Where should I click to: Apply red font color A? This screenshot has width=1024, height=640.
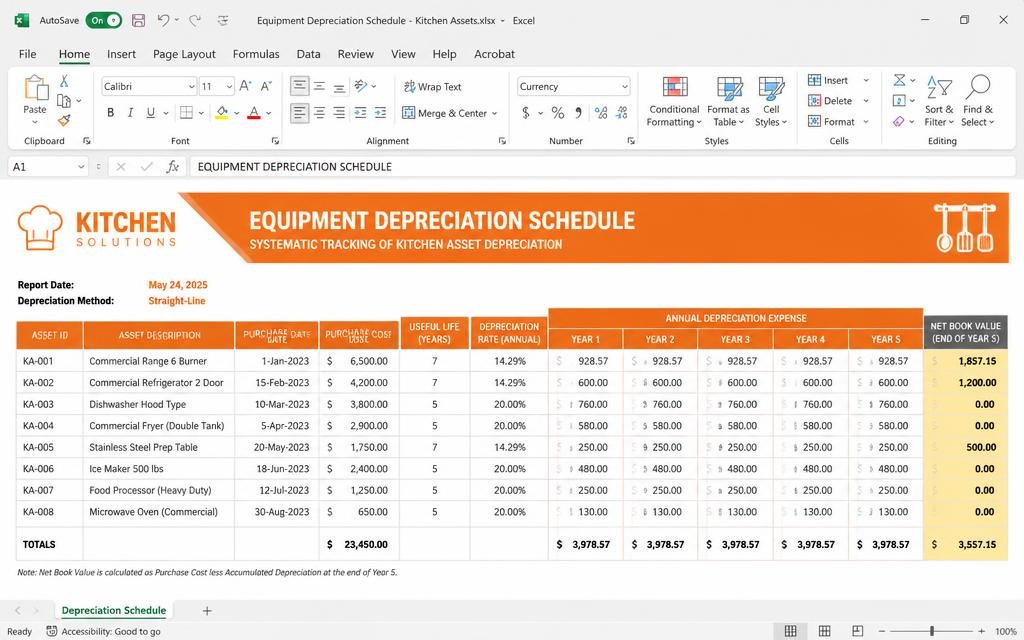(254, 113)
